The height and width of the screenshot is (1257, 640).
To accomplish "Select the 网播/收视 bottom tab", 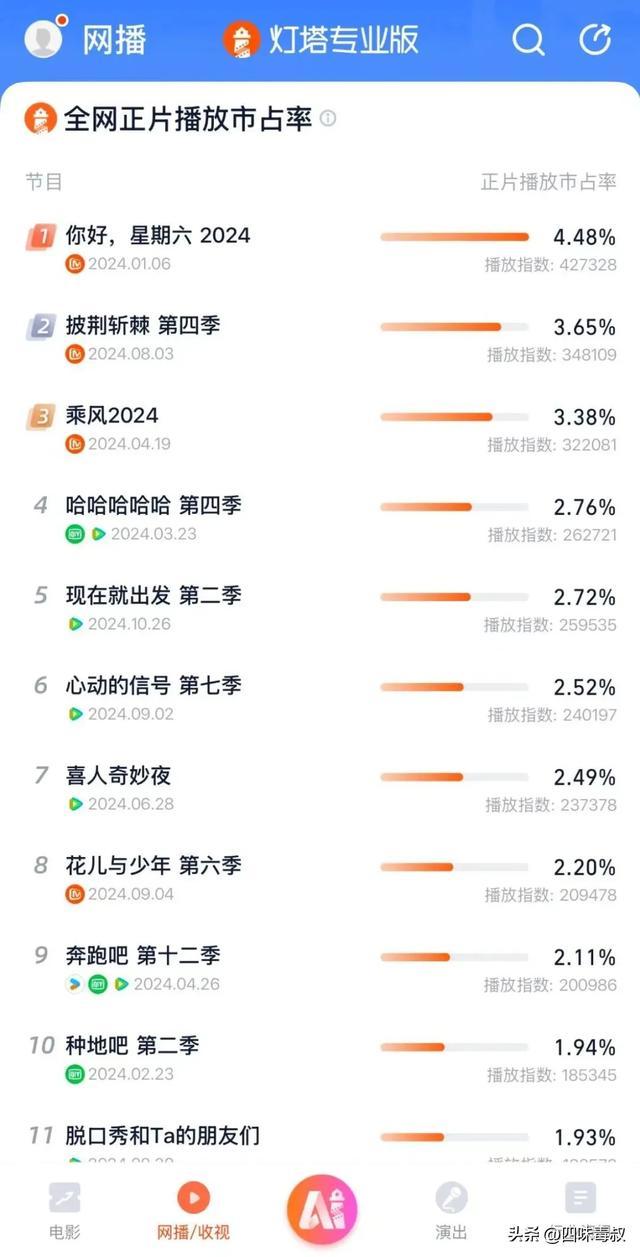I will (x=193, y=1208).
